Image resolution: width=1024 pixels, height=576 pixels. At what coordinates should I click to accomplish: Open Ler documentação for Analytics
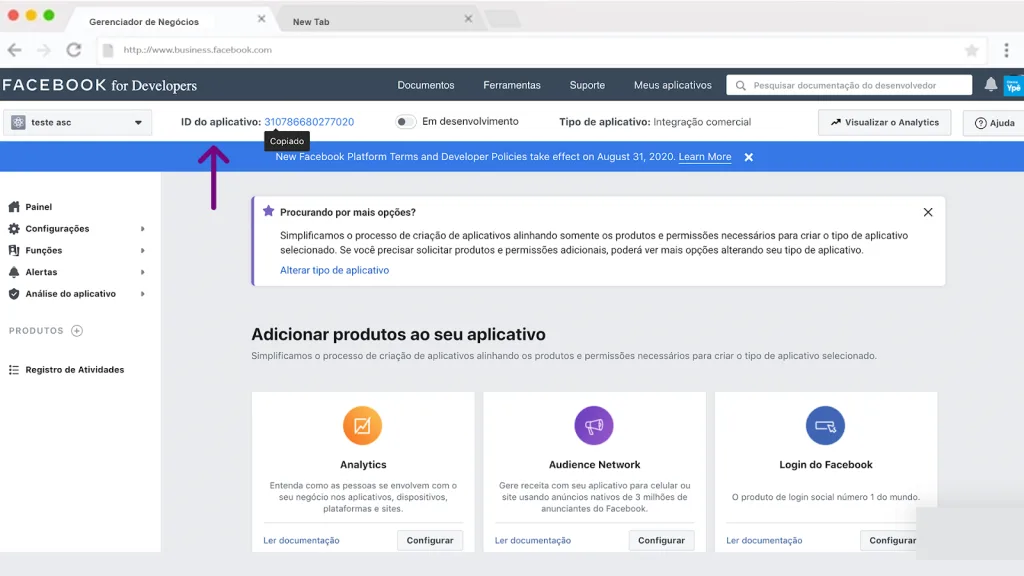point(301,540)
